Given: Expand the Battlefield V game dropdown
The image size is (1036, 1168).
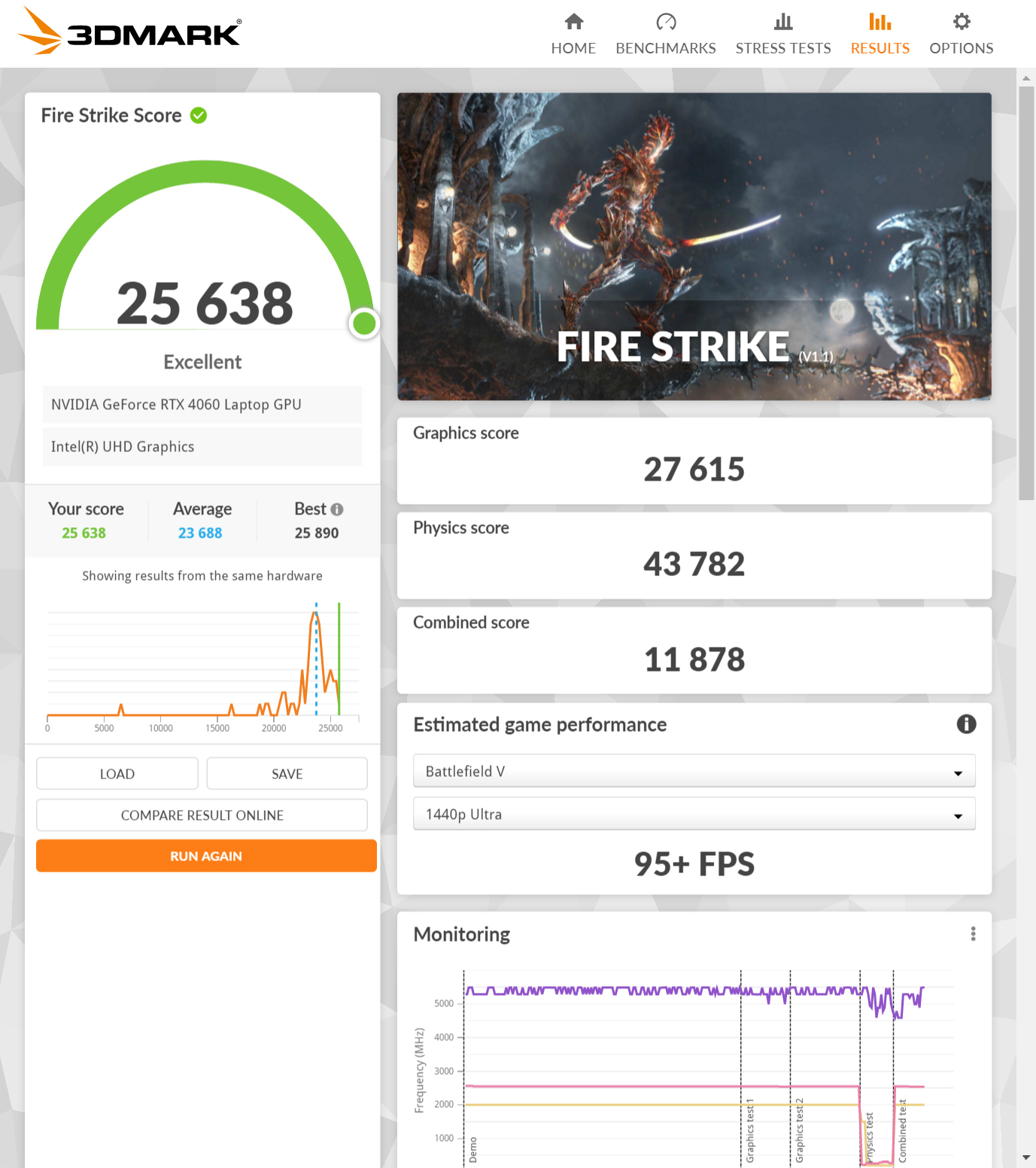Looking at the screenshot, I should pos(694,772).
